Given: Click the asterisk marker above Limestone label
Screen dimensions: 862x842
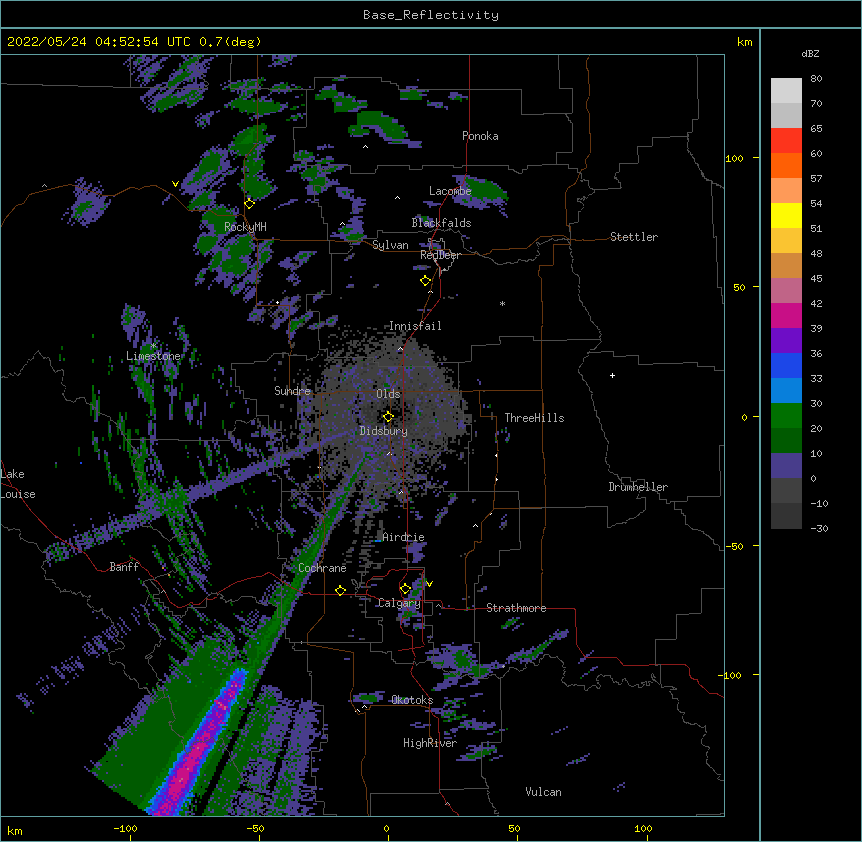Looking at the screenshot, I should (x=153, y=346).
